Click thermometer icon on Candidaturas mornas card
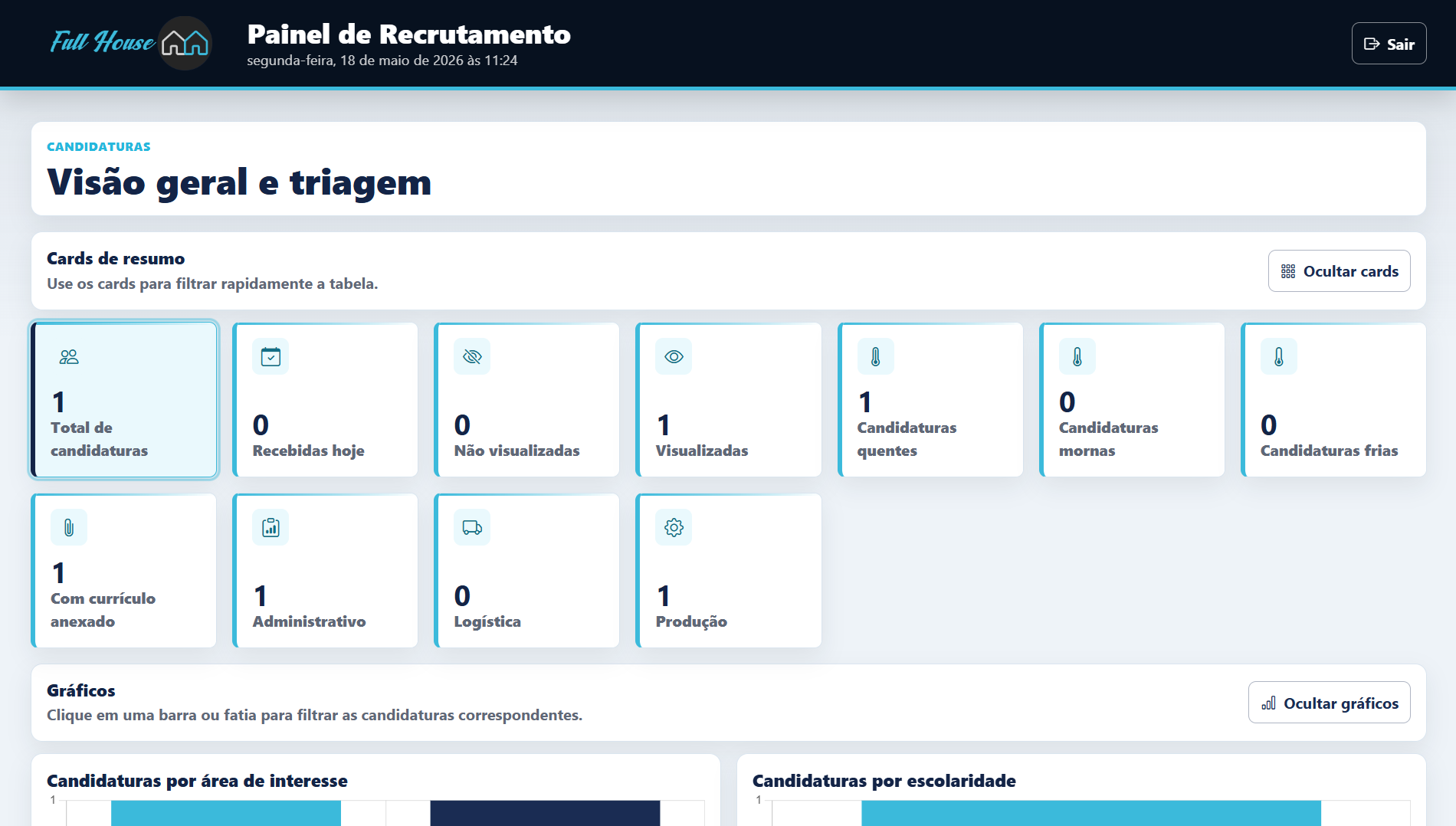Image resolution: width=1456 pixels, height=826 pixels. tap(1077, 356)
